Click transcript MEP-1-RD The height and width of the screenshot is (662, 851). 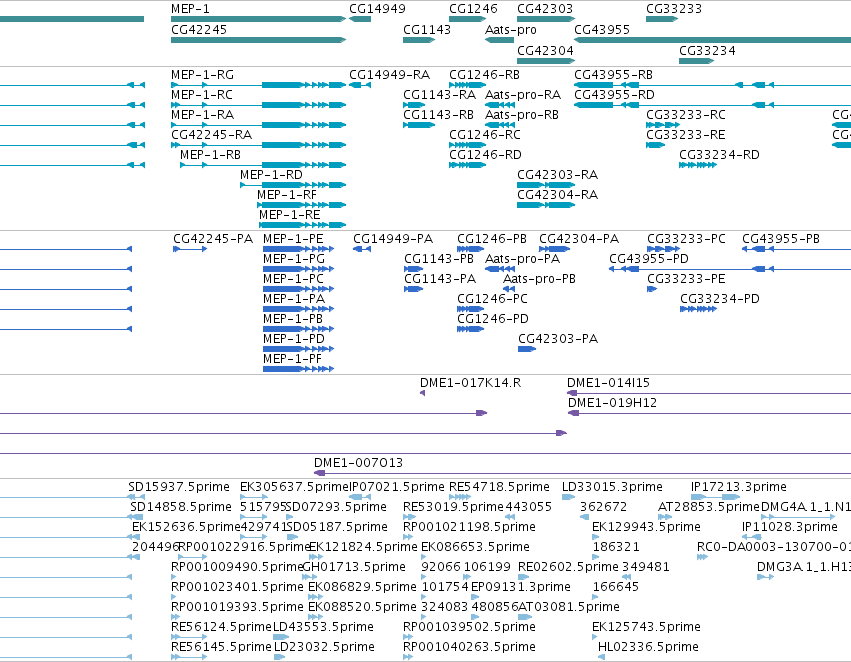[x=293, y=185]
